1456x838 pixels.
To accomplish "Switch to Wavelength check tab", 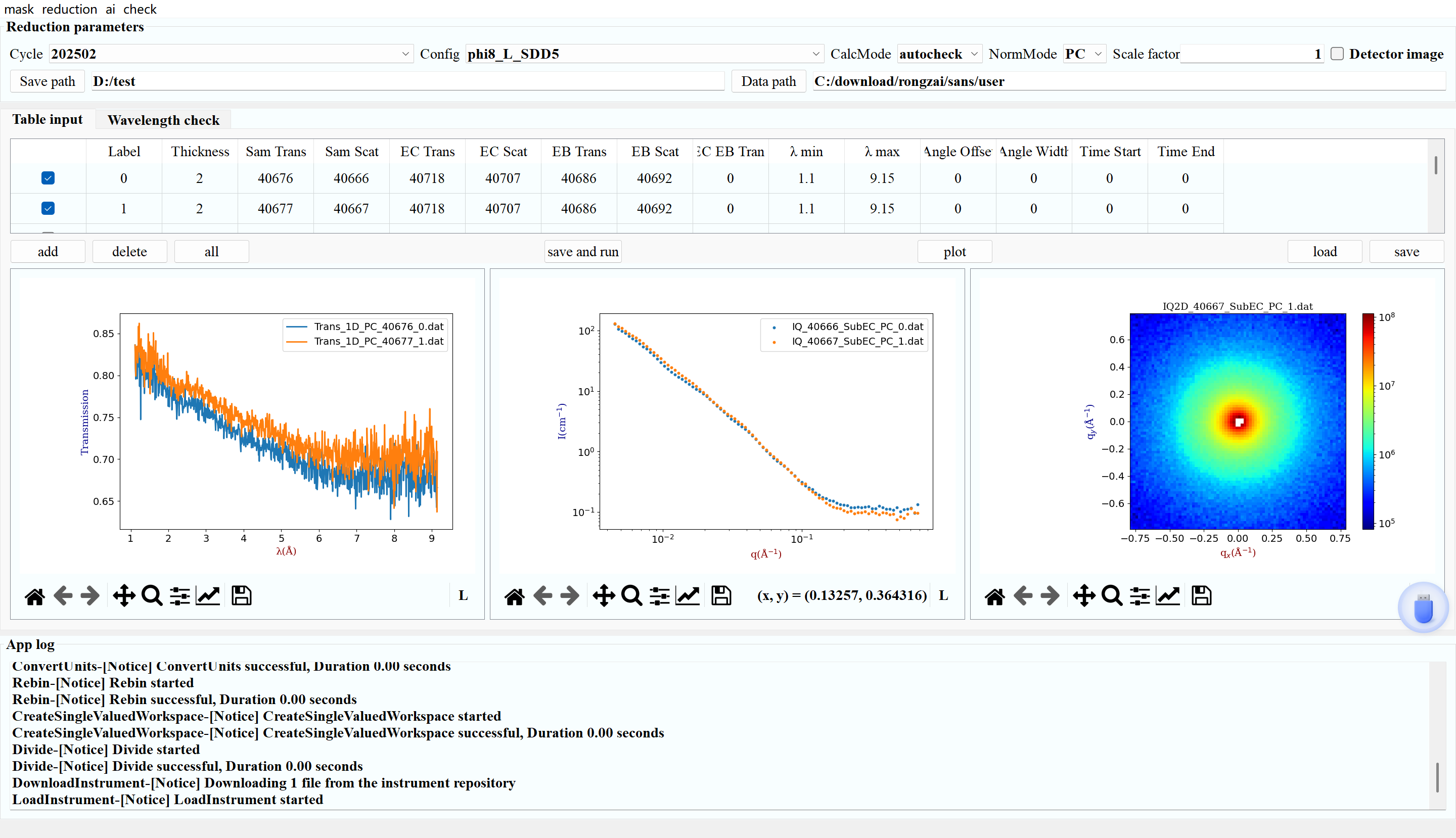I will [163, 120].
